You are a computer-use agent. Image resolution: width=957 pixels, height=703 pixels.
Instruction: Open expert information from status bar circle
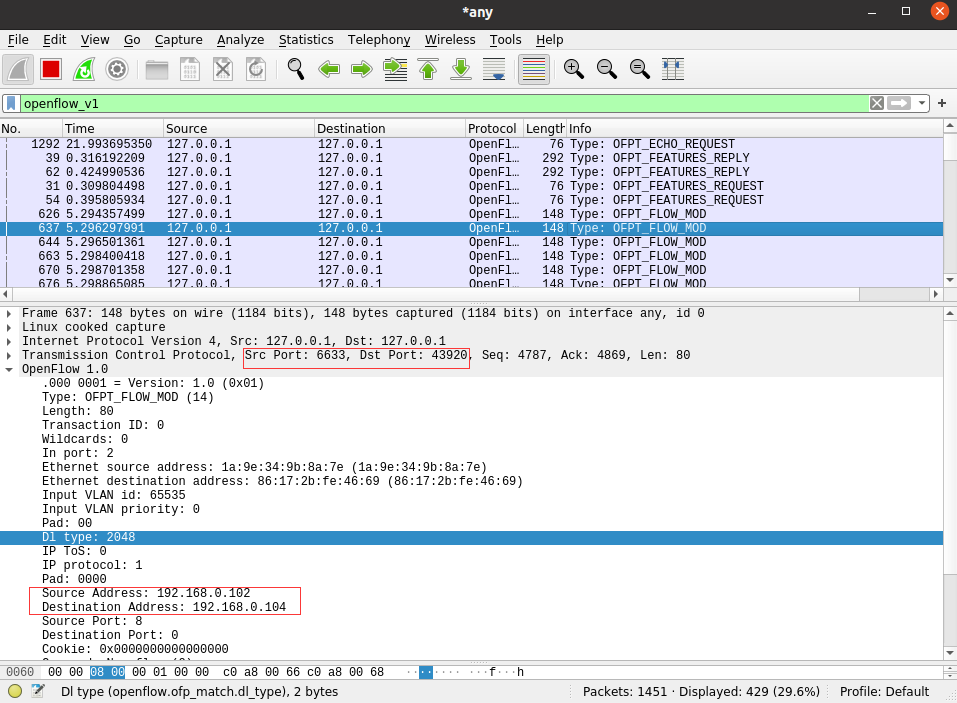pyautogui.click(x=15, y=691)
